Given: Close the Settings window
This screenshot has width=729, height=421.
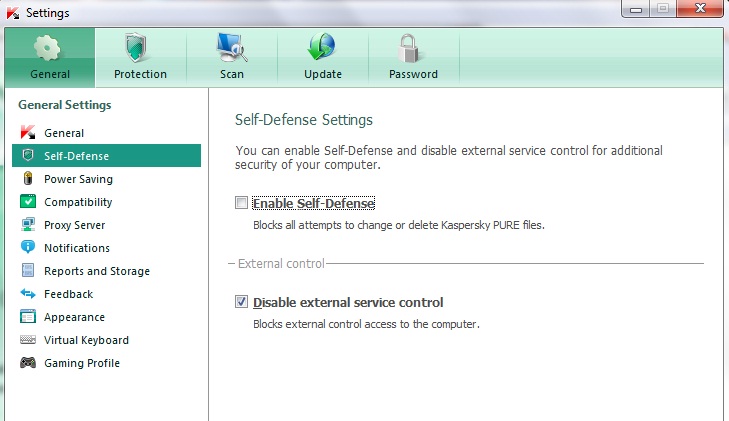Looking at the screenshot, I should coord(700,8).
